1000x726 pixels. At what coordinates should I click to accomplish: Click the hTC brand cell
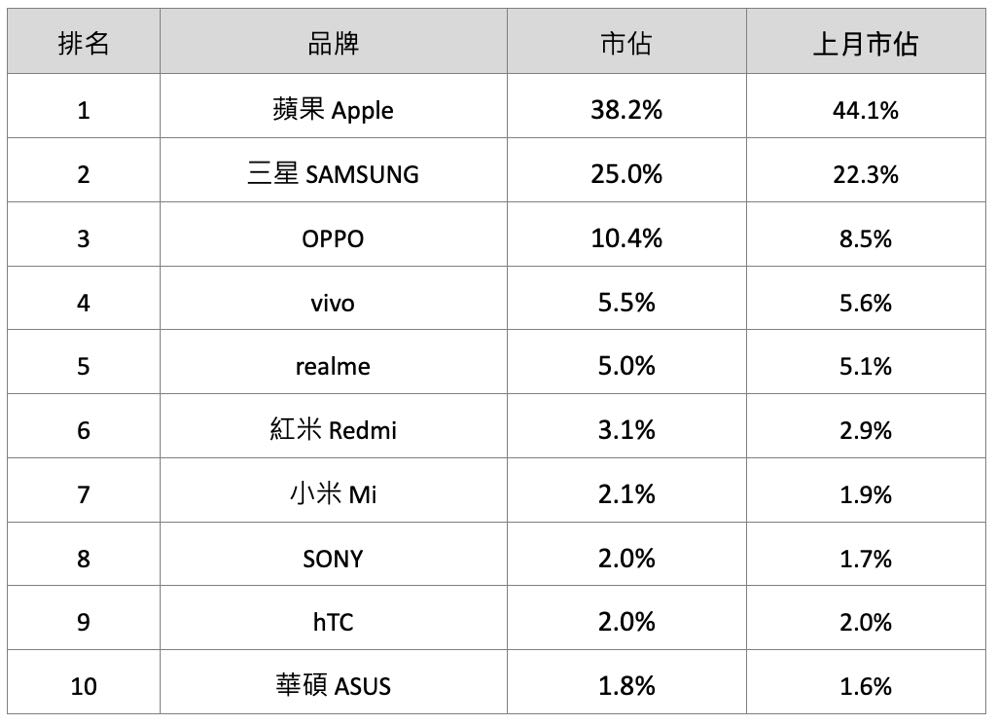[x=332, y=622]
